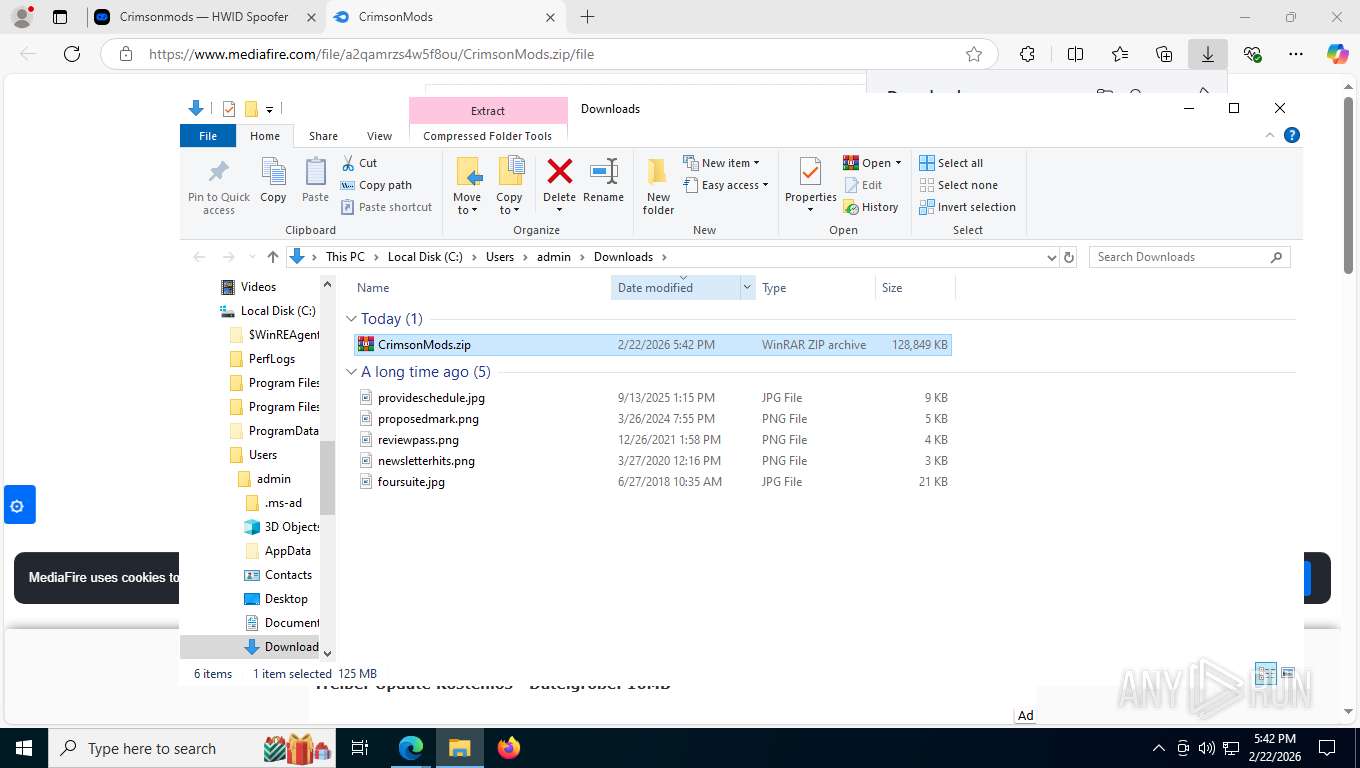
Task: Click the Windows Start button
Action: [x=23, y=748]
